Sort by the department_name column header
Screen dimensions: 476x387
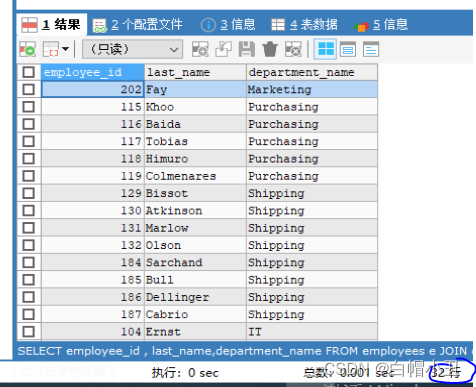(312, 72)
